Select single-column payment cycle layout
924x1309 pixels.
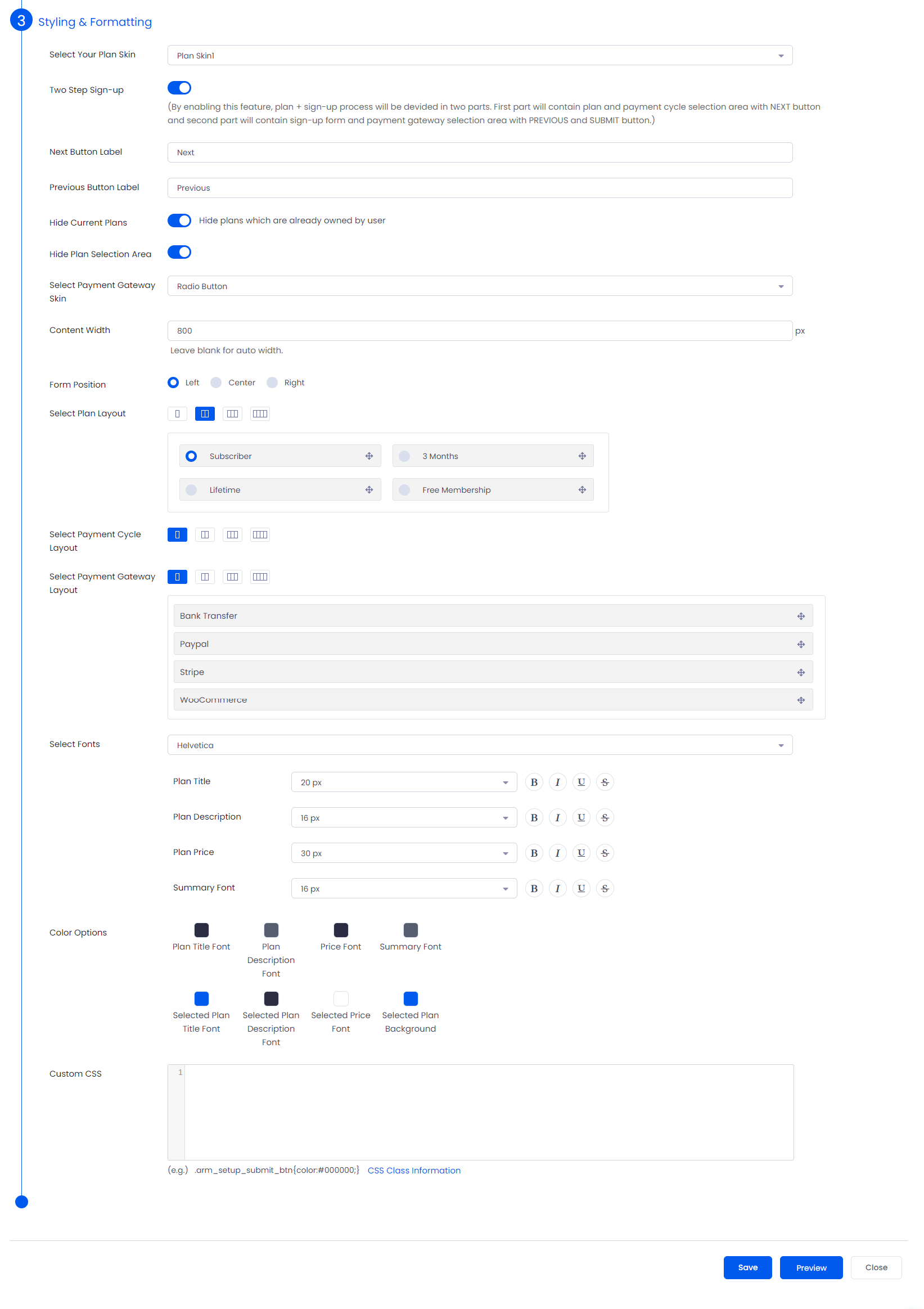coord(177,535)
